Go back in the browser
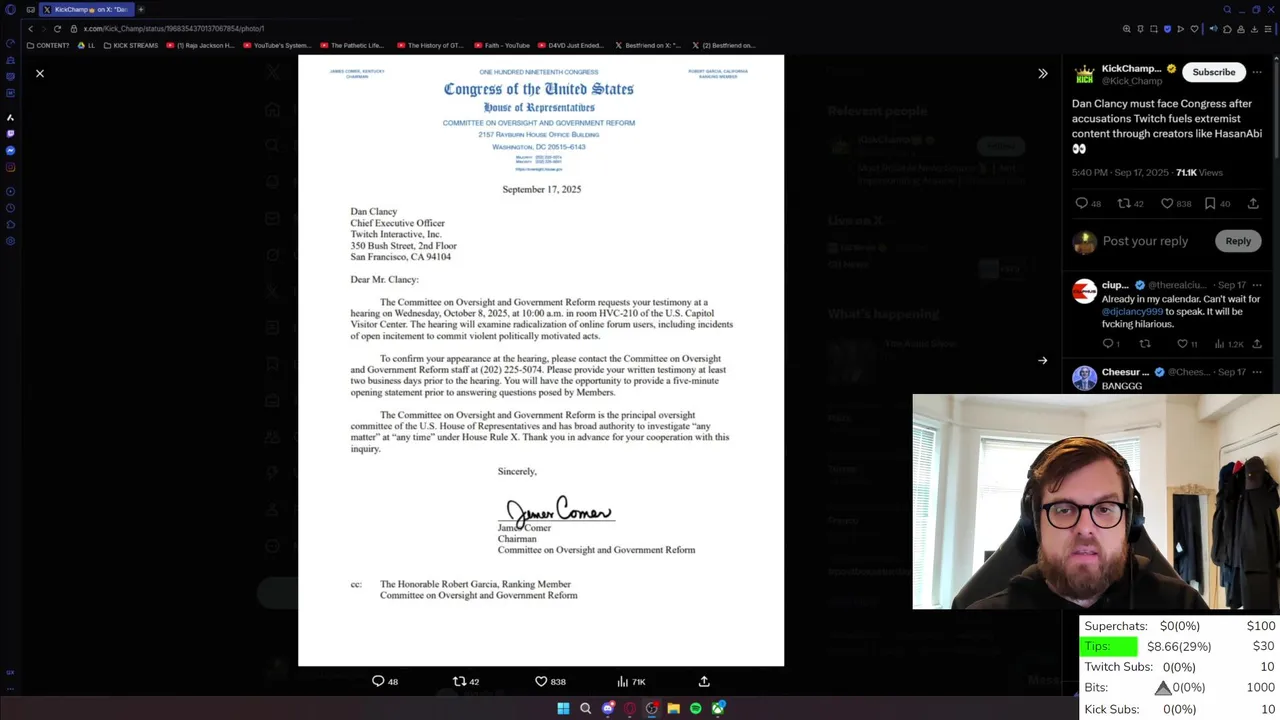The height and width of the screenshot is (720, 1280). pyautogui.click(x=30, y=29)
